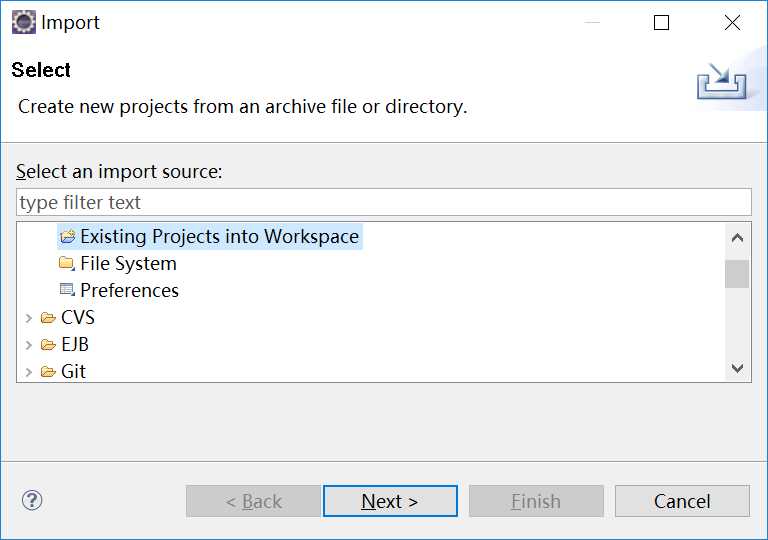Image resolution: width=768 pixels, height=540 pixels.
Task: Click the Existing Projects folder icon
Action: pyautogui.click(x=68, y=237)
